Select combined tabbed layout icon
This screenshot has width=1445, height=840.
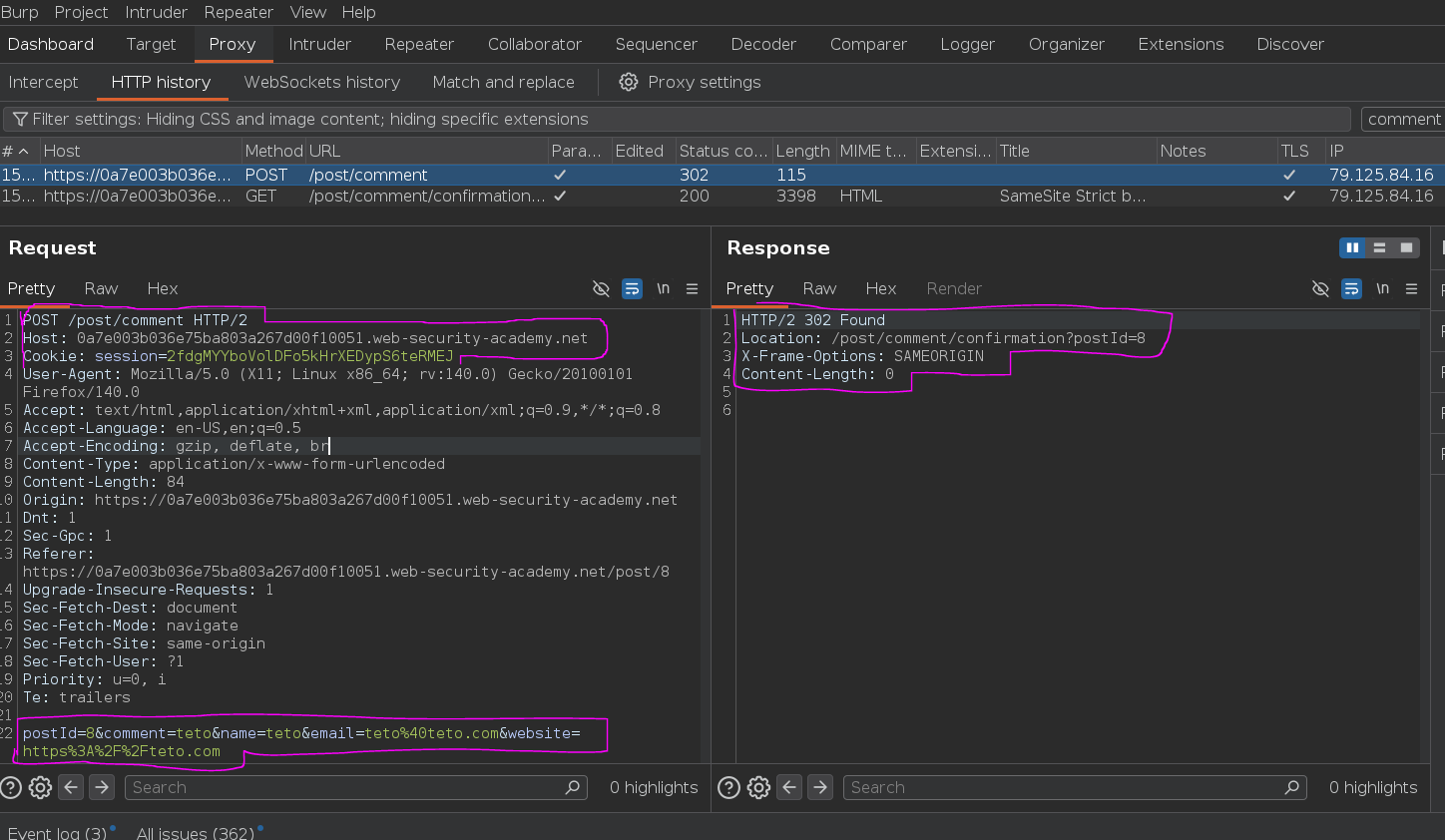1406,247
